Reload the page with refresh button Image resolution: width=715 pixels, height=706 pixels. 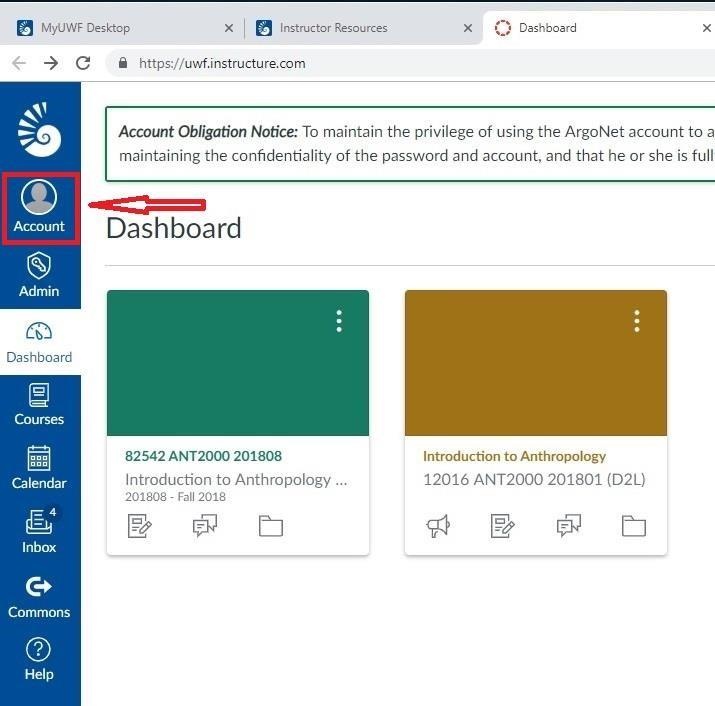click(83, 63)
